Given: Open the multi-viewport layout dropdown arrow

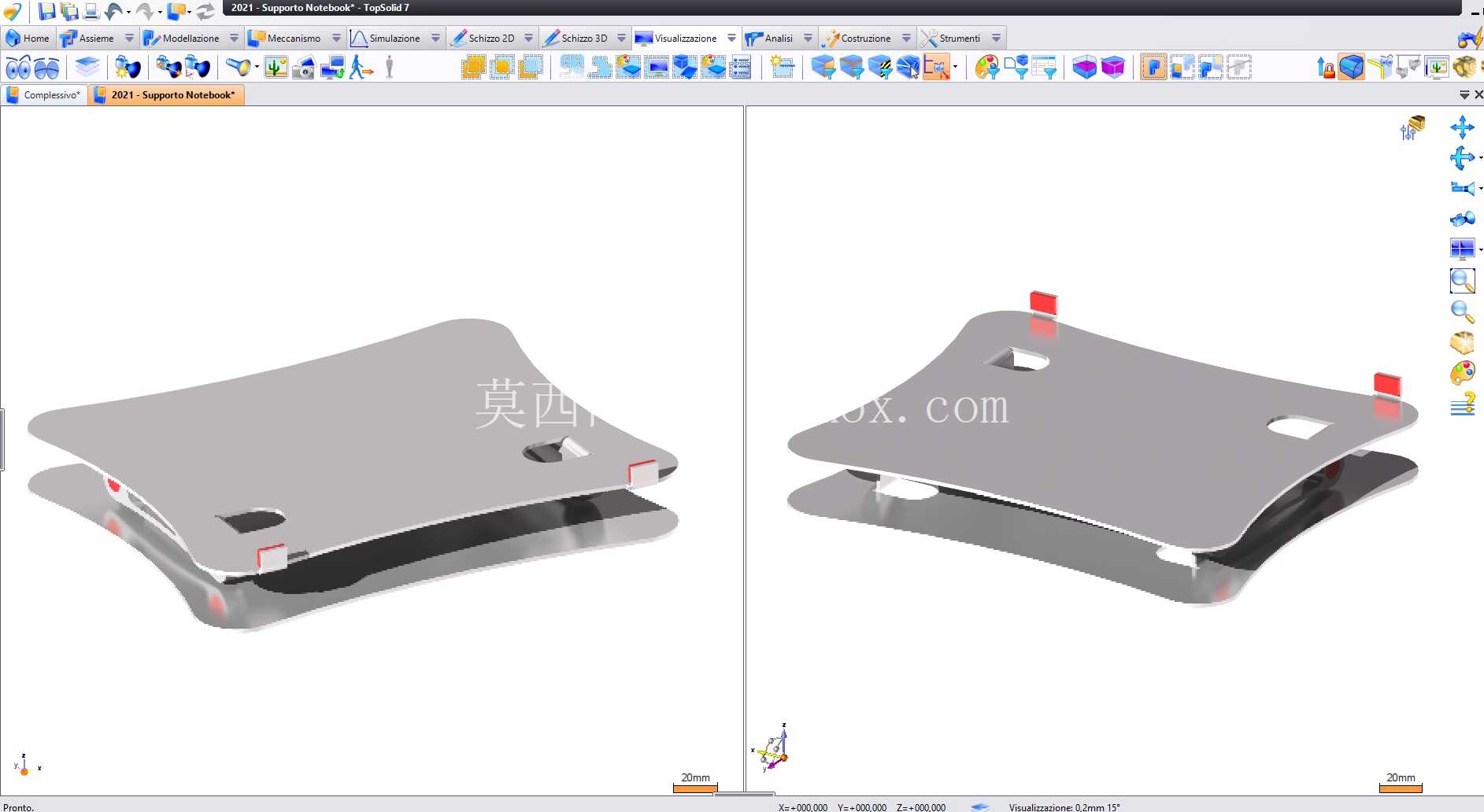Looking at the screenshot, I should tap(1481, 250).
